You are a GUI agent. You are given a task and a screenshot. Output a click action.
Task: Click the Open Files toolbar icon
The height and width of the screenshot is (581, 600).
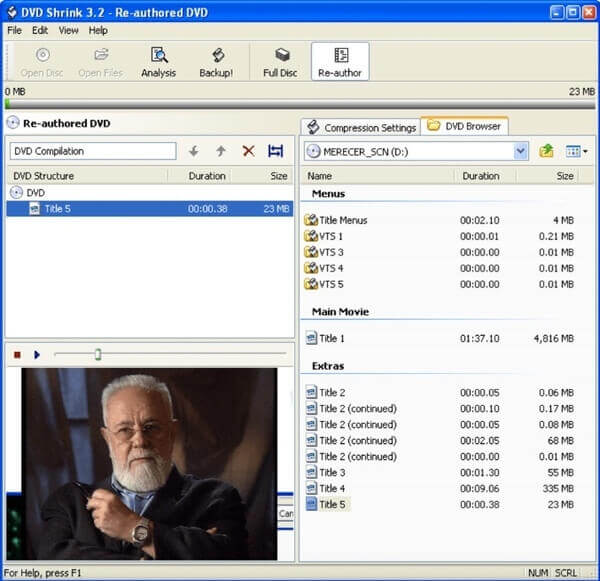101,55
